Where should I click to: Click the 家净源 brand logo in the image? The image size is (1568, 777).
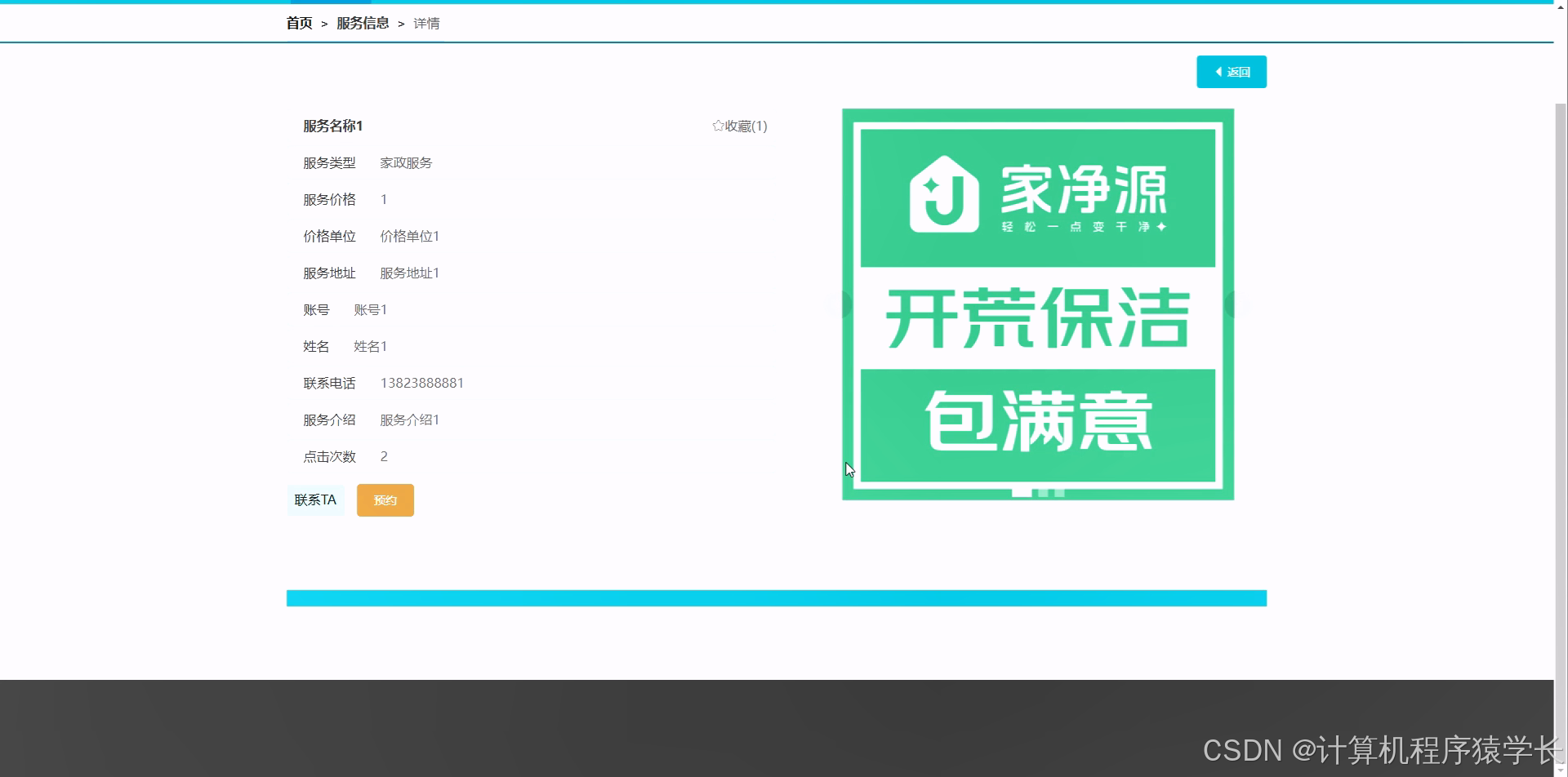[1082, 196]
